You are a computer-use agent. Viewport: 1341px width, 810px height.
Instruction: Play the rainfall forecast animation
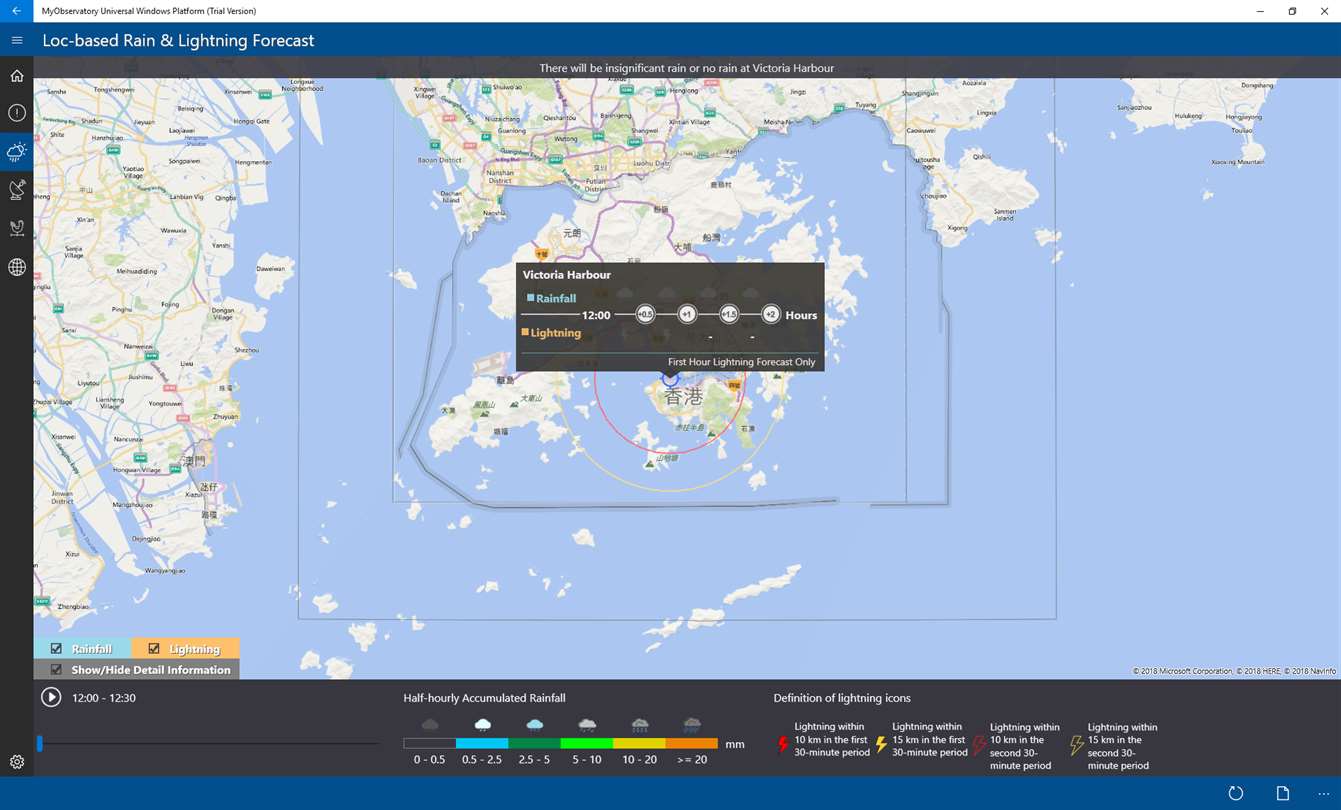click(51, 697)
